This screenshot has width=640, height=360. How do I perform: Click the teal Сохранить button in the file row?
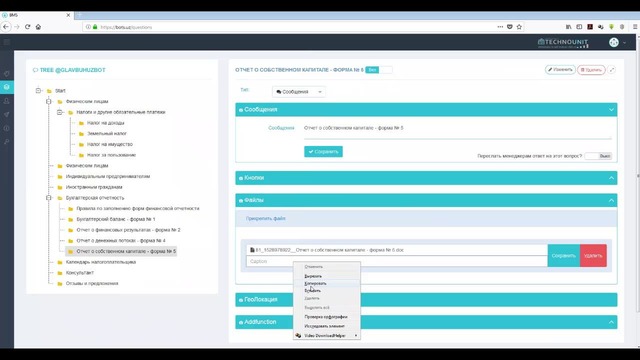click(x=564, y=256)
